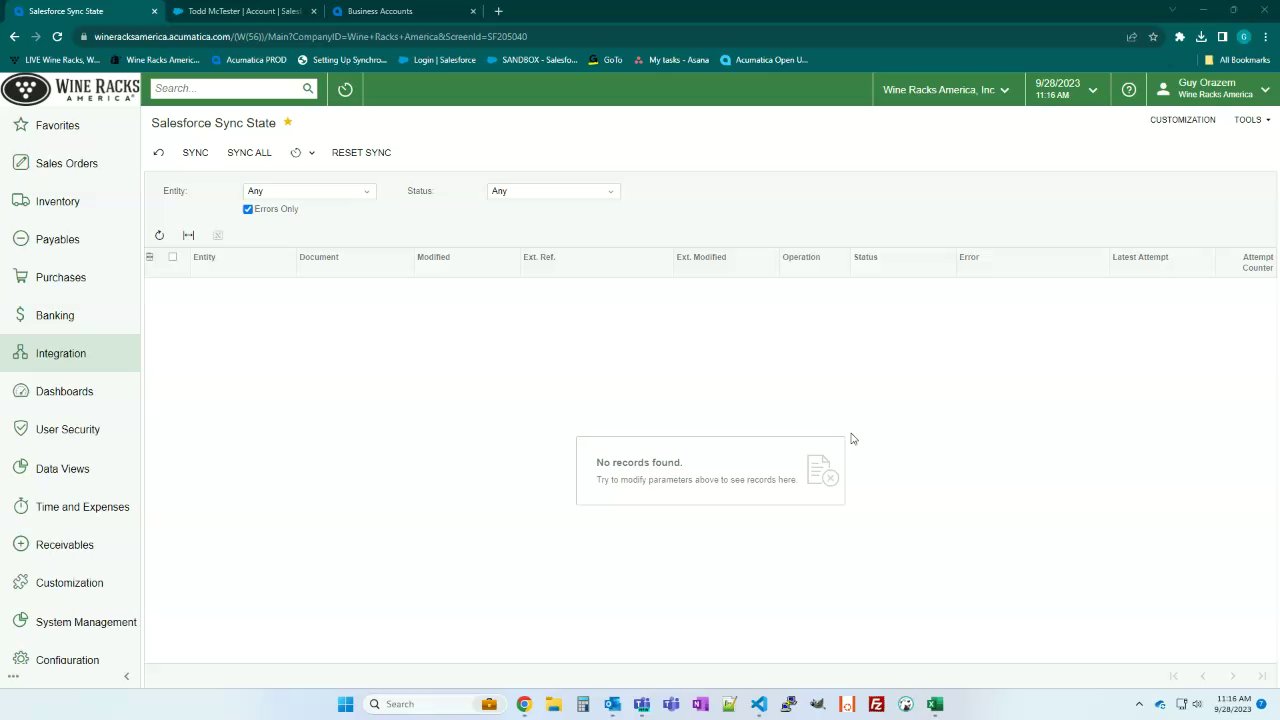Open the business date 9/28/2023 dropdown

[1066, 89]
